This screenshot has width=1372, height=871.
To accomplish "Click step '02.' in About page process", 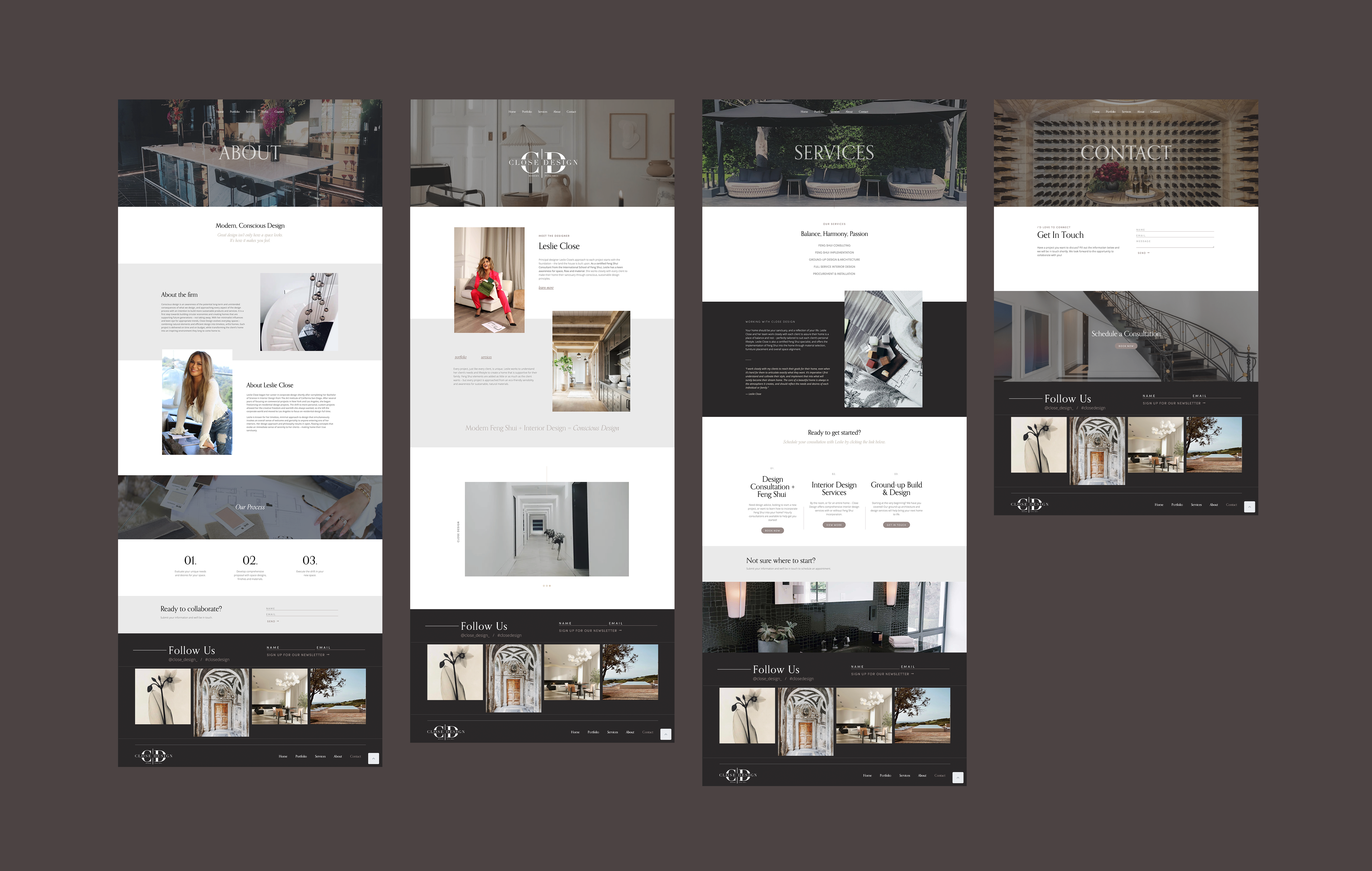I will click(250, 560).
